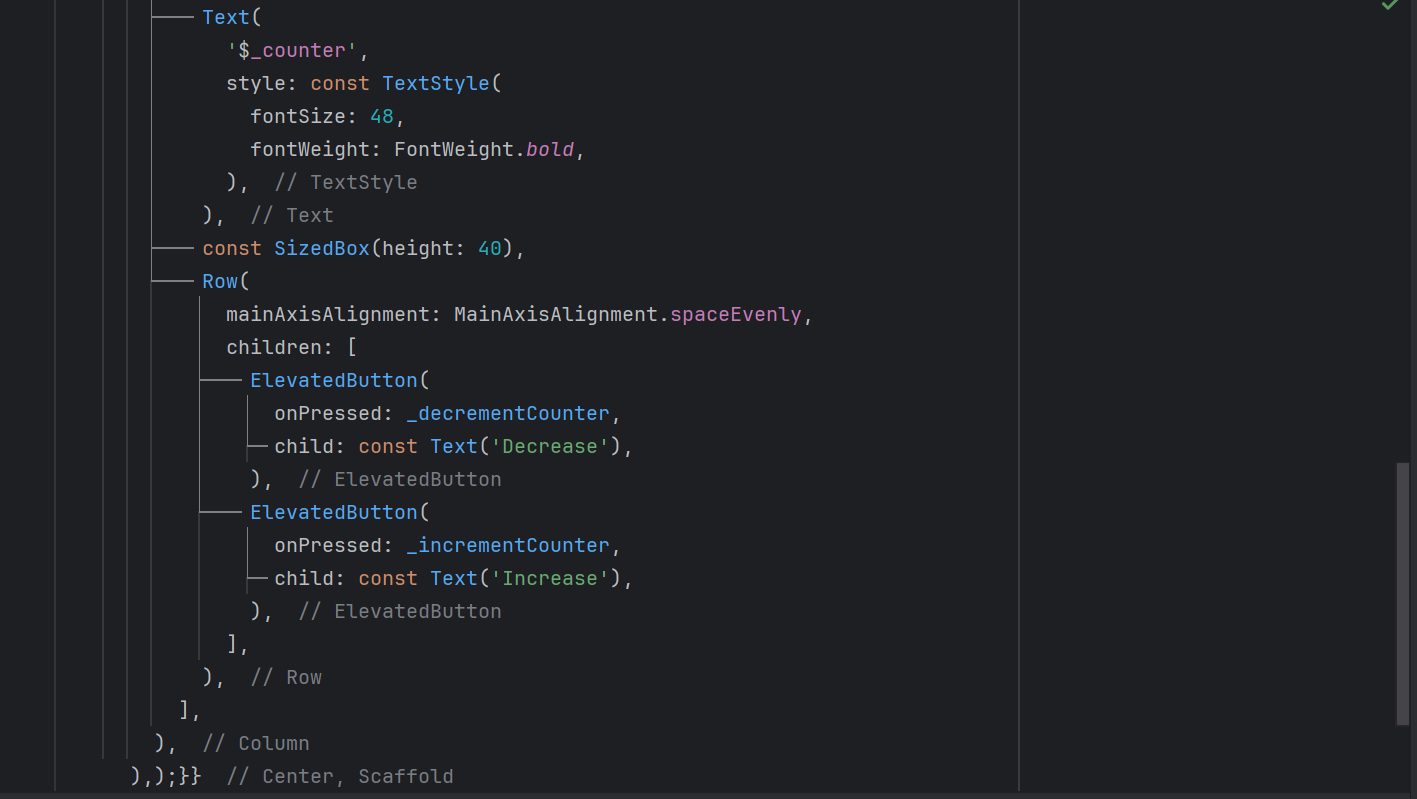The width and height of the screenshot is (1417, 799).
Task: Click the editor's vertical scrollbar thumb
Action: (x=1403, y=593)
